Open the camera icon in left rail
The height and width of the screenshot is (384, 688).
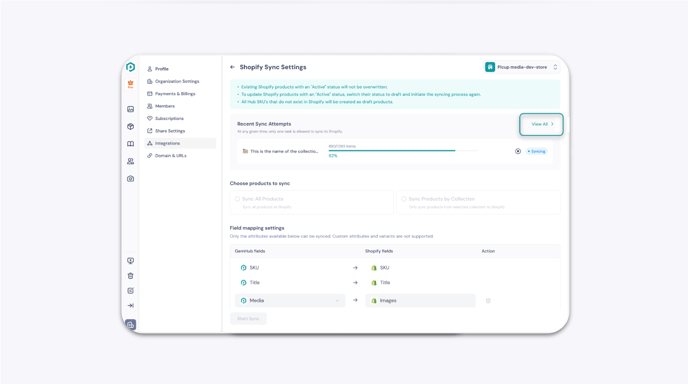(130, 179)
